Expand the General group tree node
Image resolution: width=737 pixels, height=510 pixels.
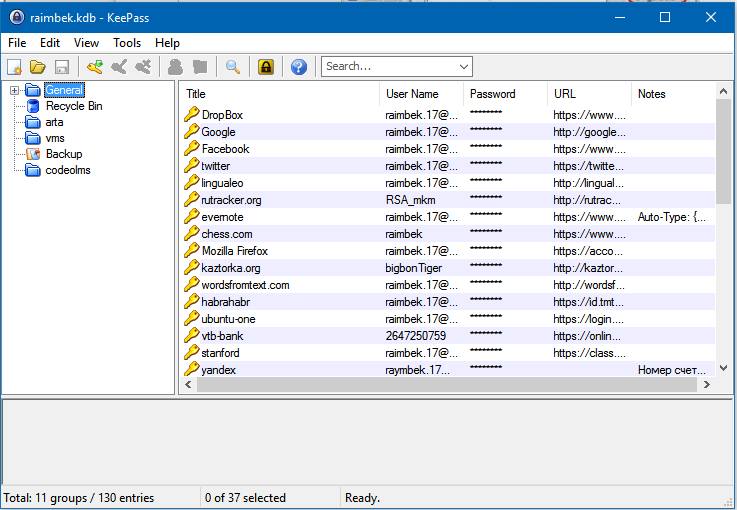[15, 90]
